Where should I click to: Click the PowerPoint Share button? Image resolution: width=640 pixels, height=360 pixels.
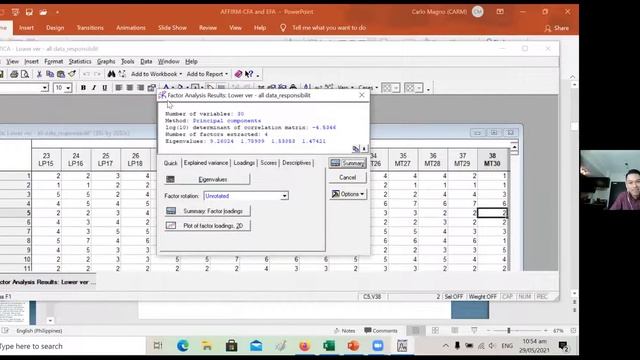coord(557,28)
